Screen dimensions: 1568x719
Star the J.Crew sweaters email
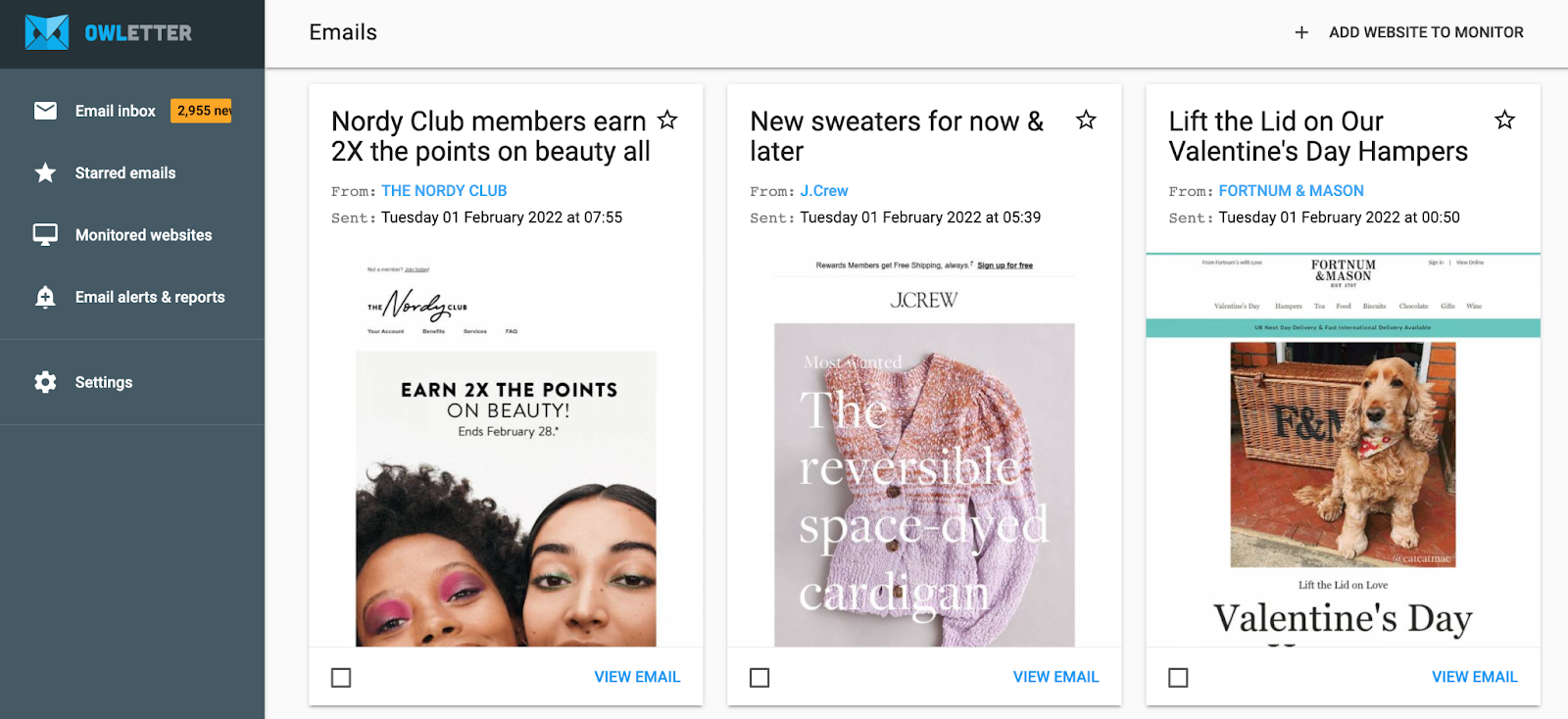(x=1086, y=120)
